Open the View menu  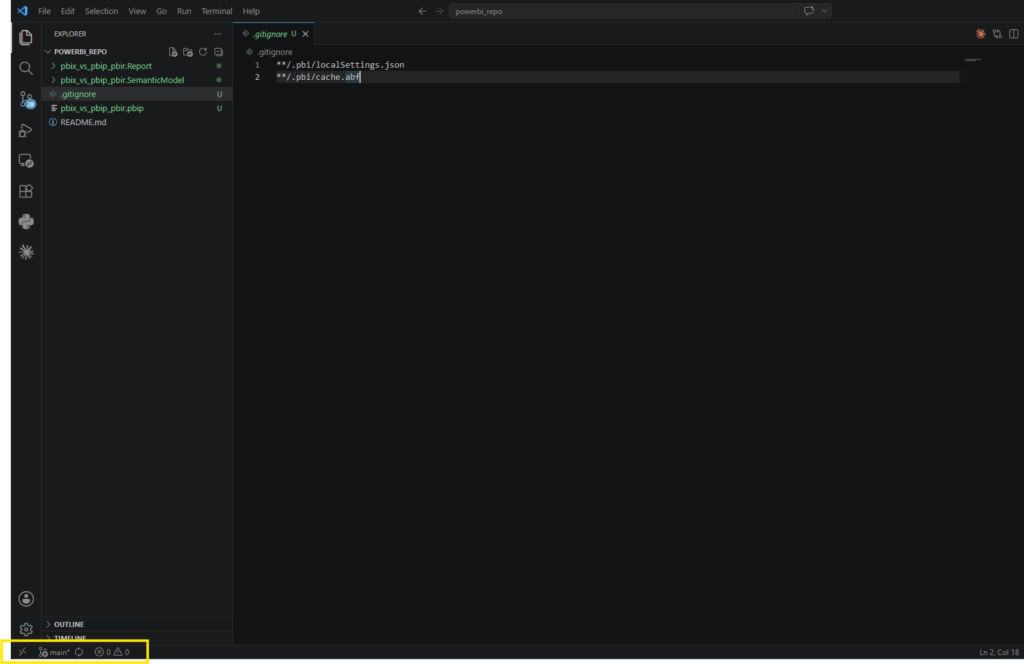coord(137,11)
